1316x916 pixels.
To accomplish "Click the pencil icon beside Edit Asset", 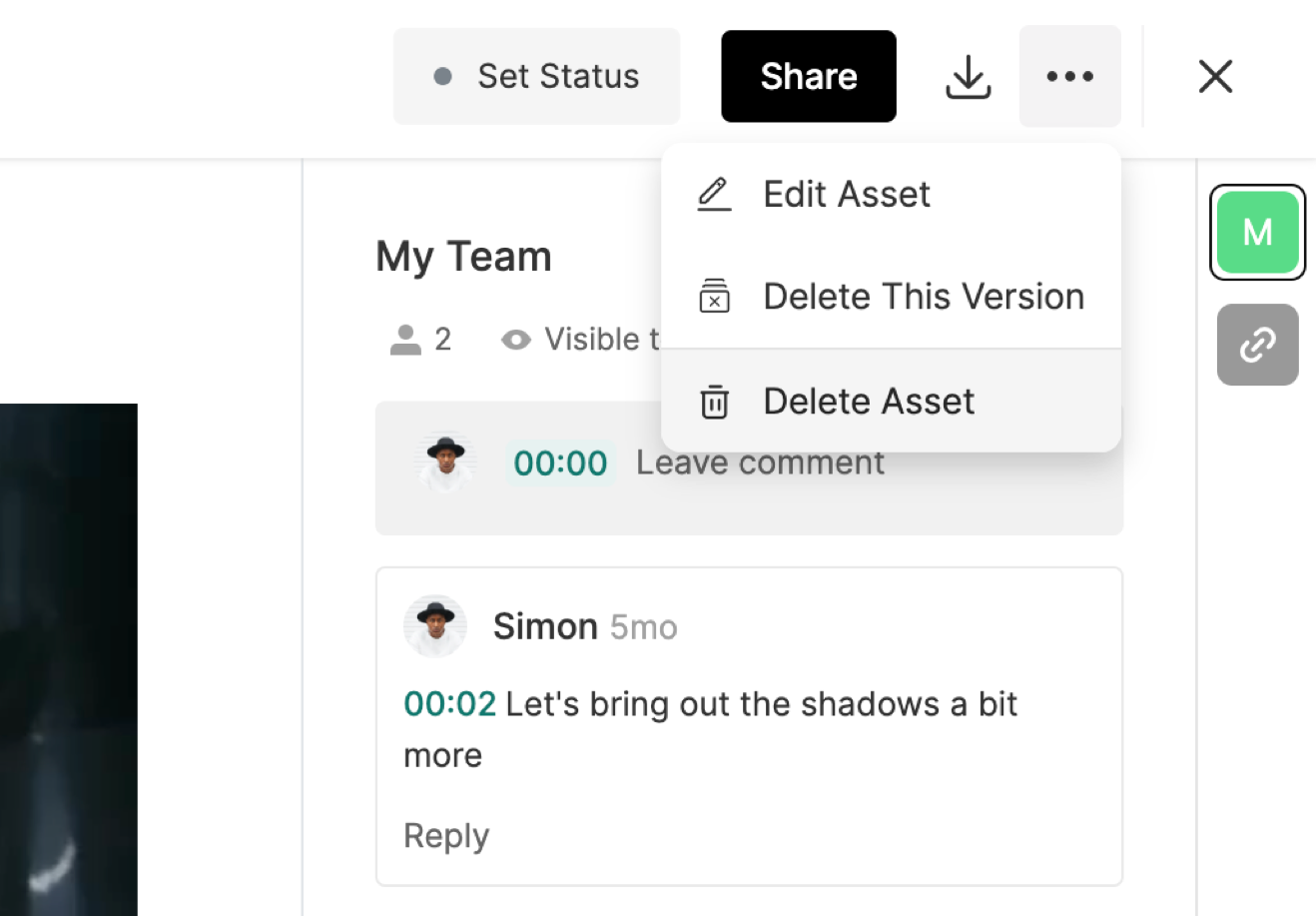I will pos(714,194).
